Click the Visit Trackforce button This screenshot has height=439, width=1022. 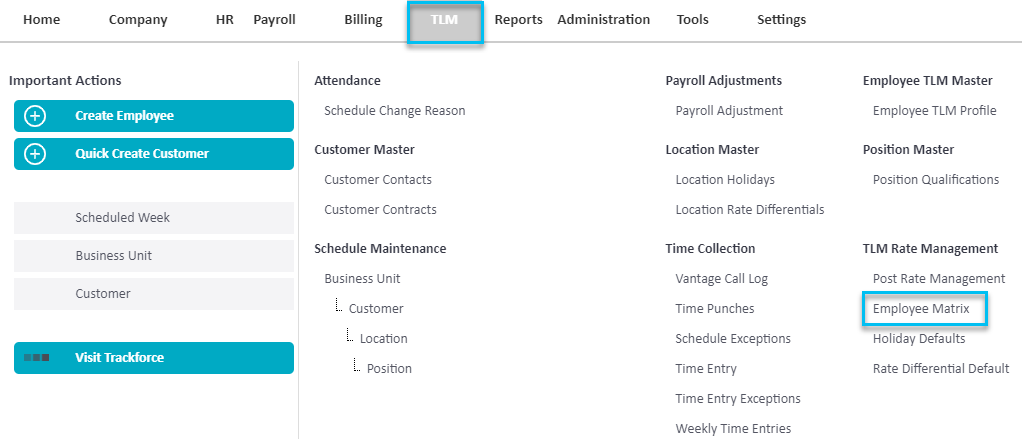(x=154, y=358)
